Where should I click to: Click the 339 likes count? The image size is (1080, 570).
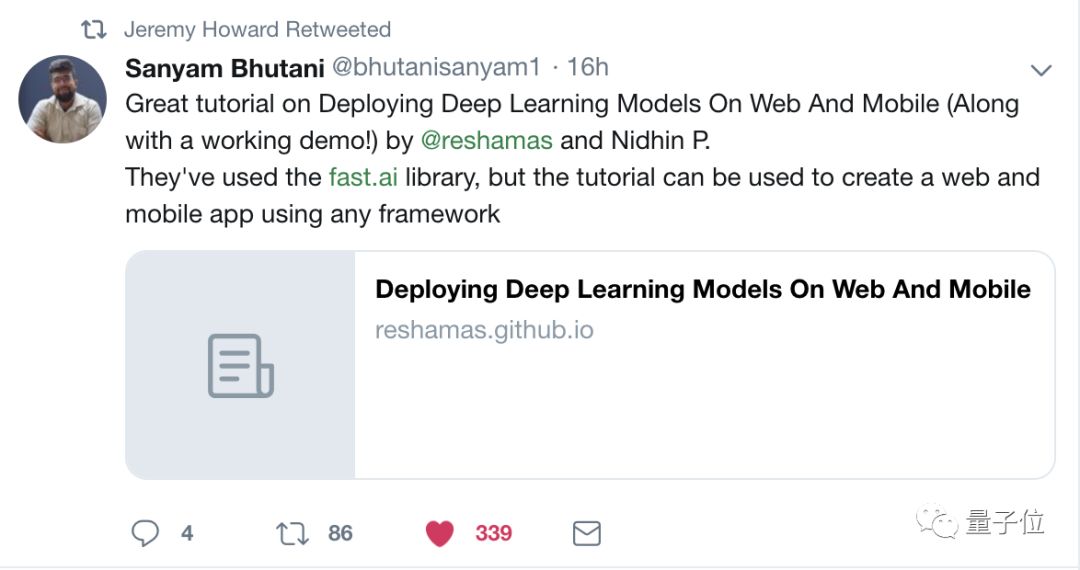tap(493, 533)
